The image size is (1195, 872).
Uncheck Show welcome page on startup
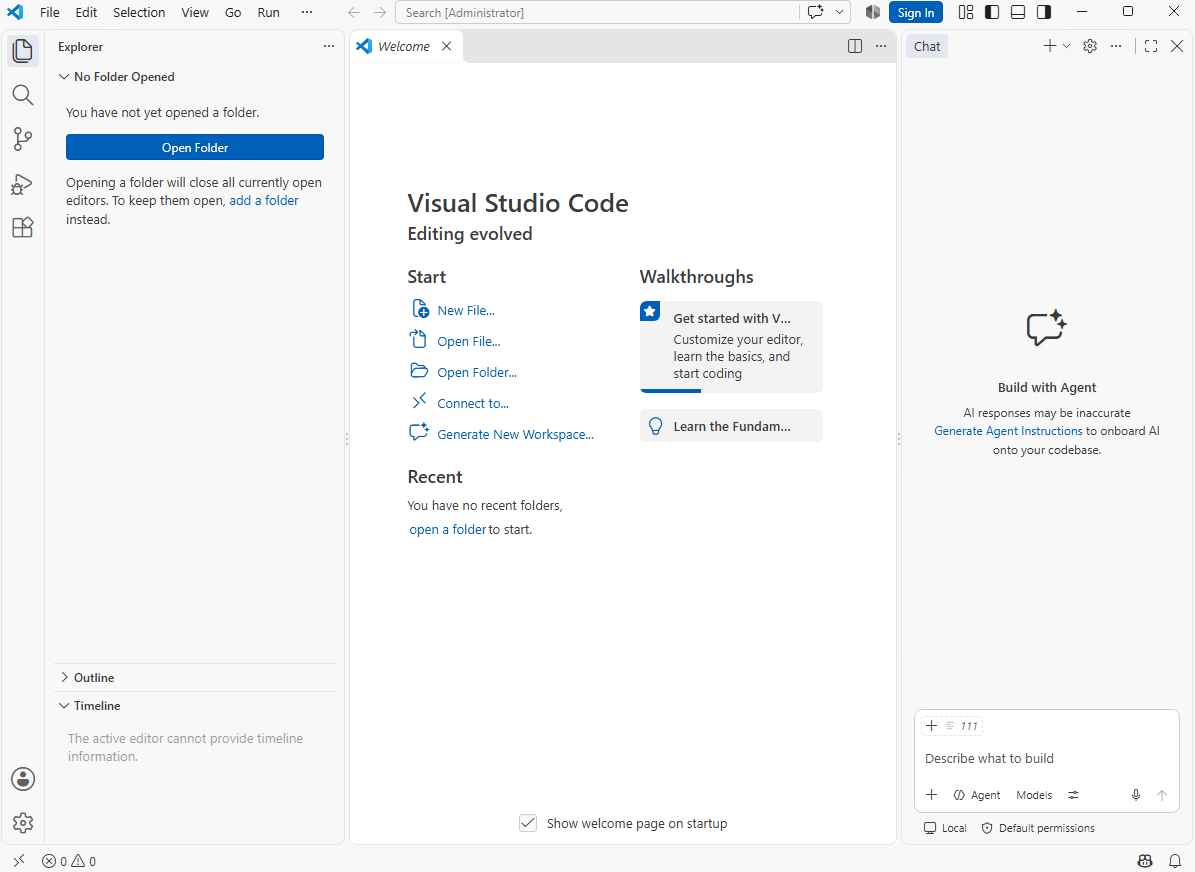click(x=527, y=823)
